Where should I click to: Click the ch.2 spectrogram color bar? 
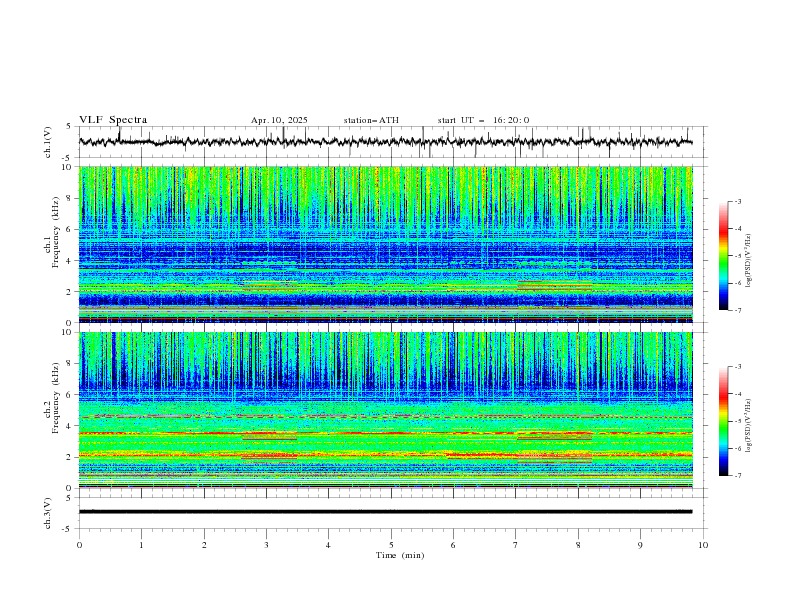tap(723, 421)
